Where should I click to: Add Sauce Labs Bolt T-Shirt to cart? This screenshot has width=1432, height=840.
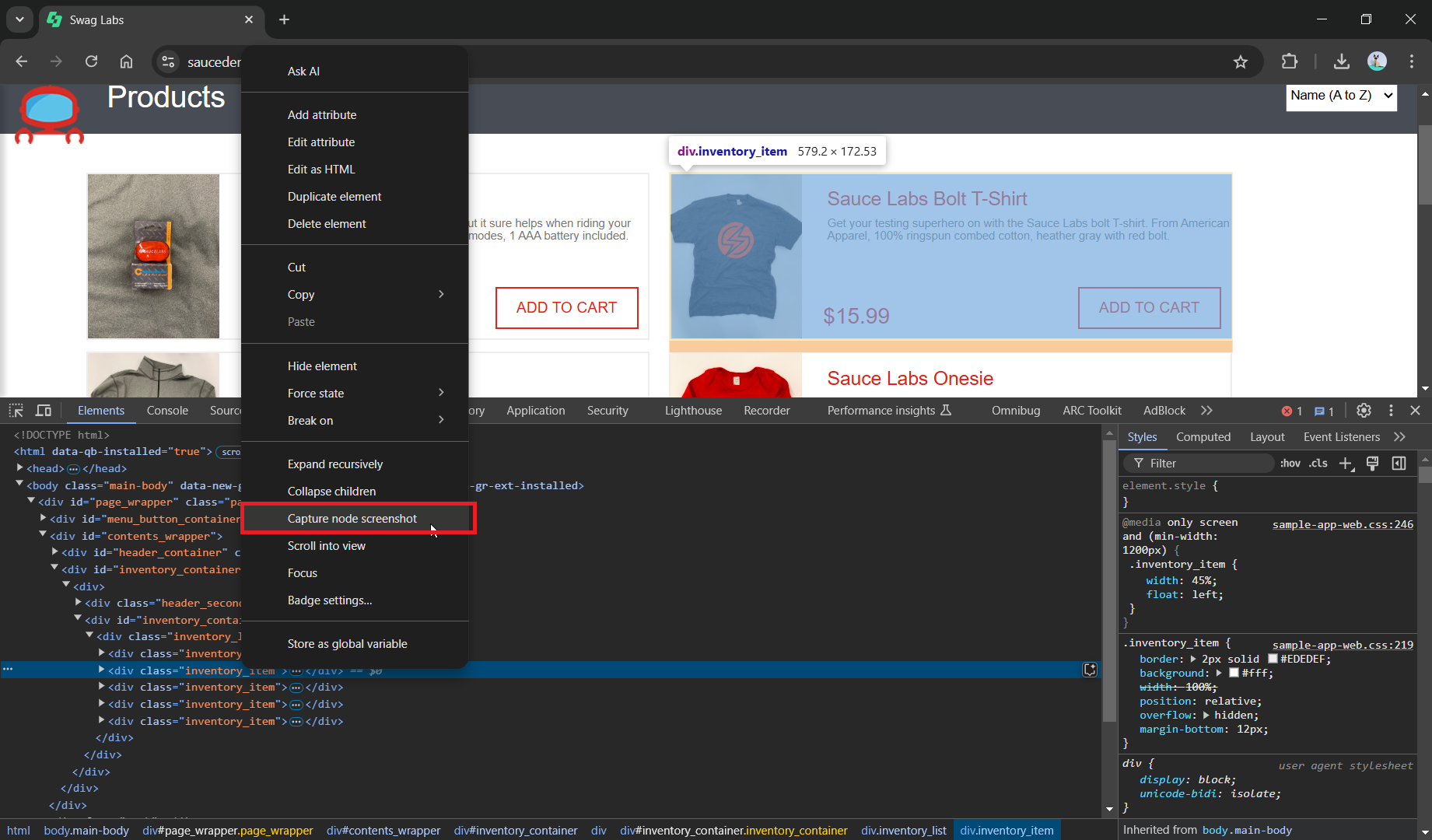1149,307
